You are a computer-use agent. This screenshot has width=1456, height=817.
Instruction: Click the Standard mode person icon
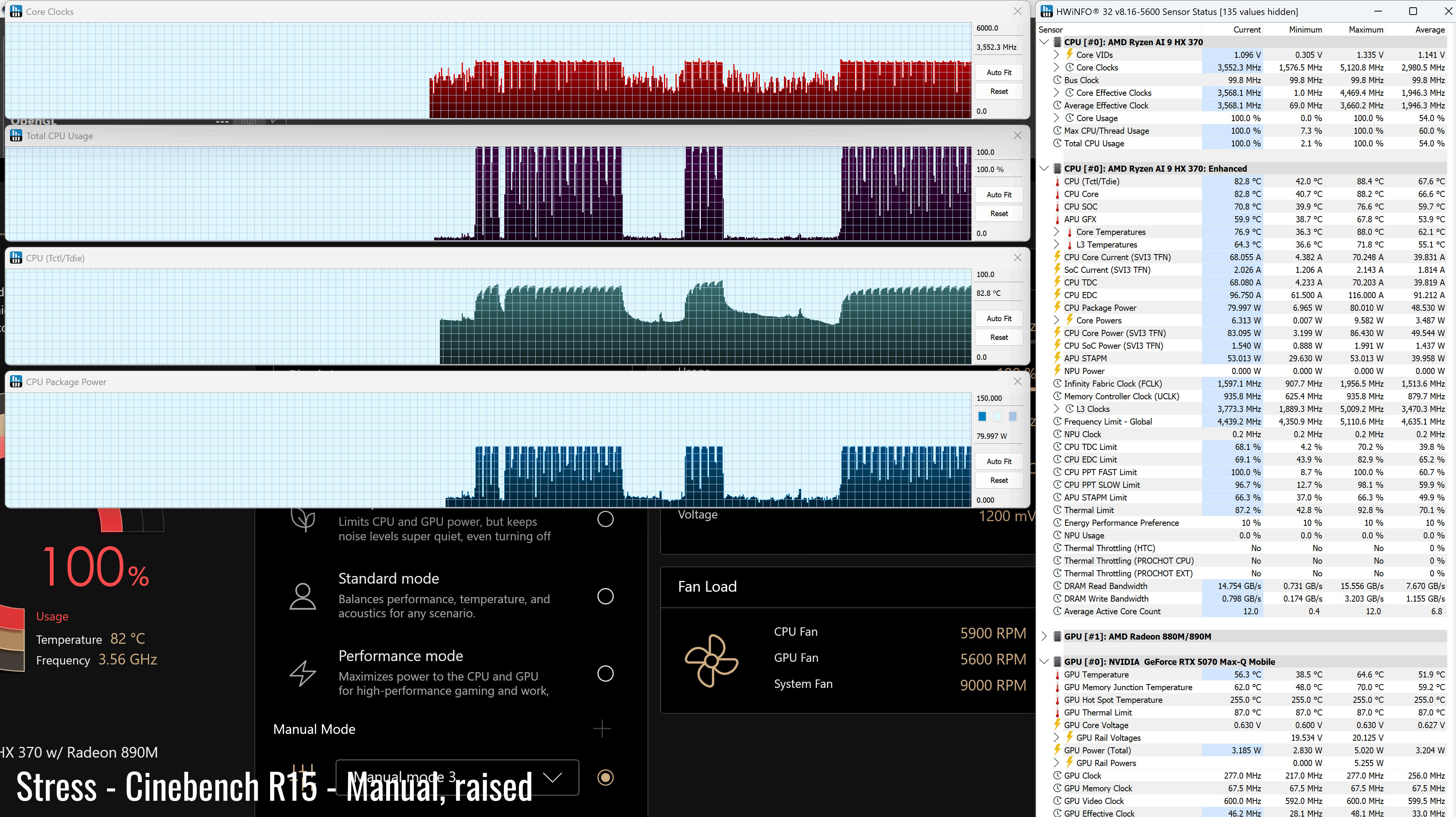coord(303,597)
